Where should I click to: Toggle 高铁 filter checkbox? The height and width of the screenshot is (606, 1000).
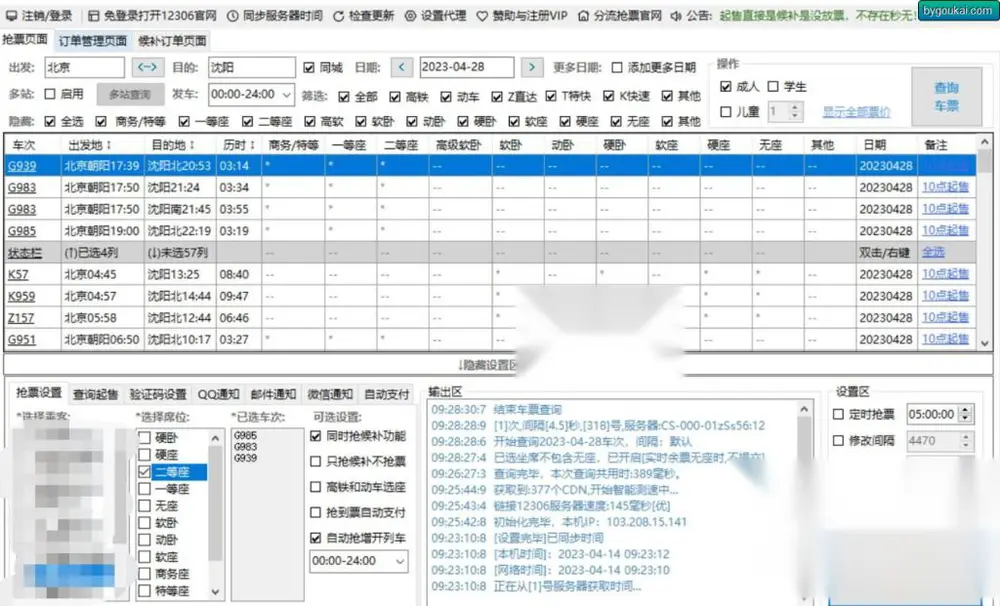point(395,97)
